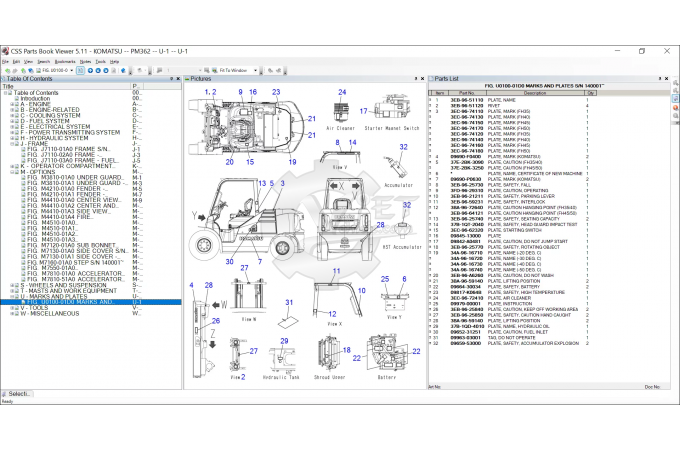Image resolution: width=680 pixels, height=450 pixels.
Task: Close the Parts List panel
Action: point(667,79)
